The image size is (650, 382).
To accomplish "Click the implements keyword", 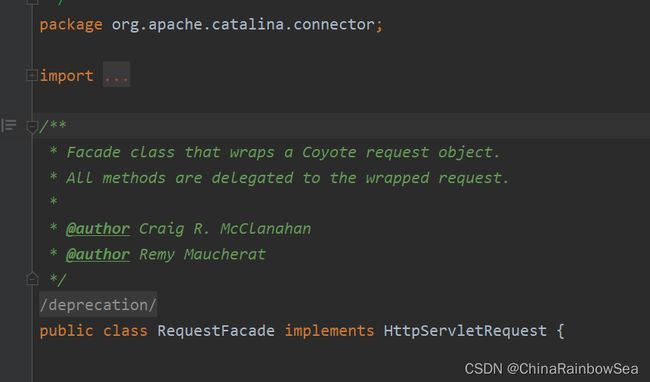I will 329,331.
